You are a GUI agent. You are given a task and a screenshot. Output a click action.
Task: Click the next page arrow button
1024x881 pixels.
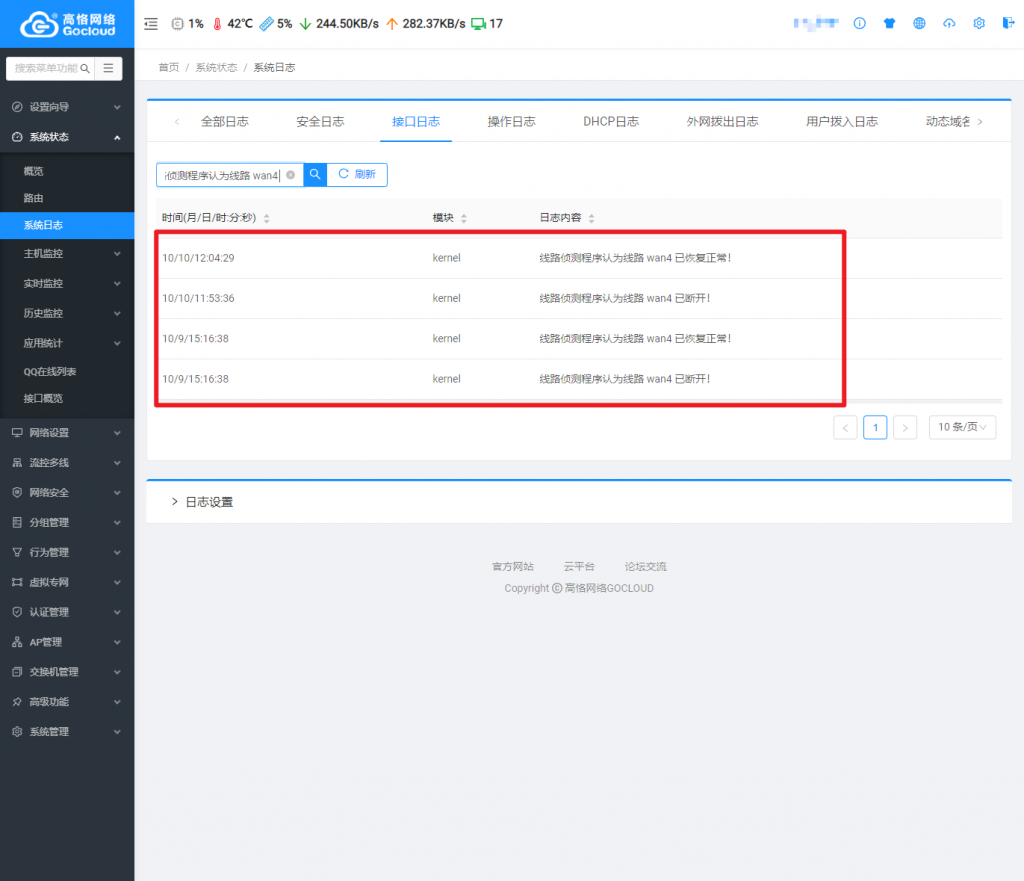[x=905, y=428]
